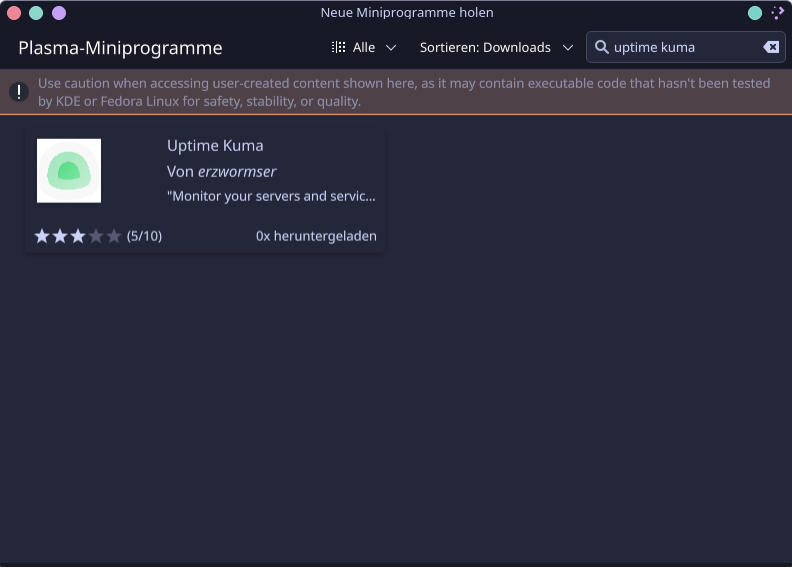Click the Plasma-Miniprogramme heading
The height and width of the screenshot is (568, 792).
point(120,48)
